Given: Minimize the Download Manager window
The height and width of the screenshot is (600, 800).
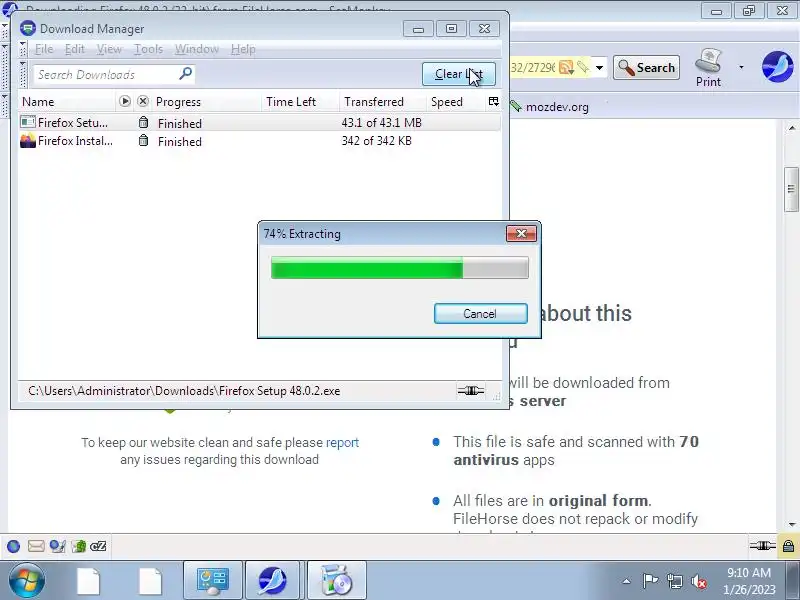Looking at the screenshot, I should coord(418,29).
